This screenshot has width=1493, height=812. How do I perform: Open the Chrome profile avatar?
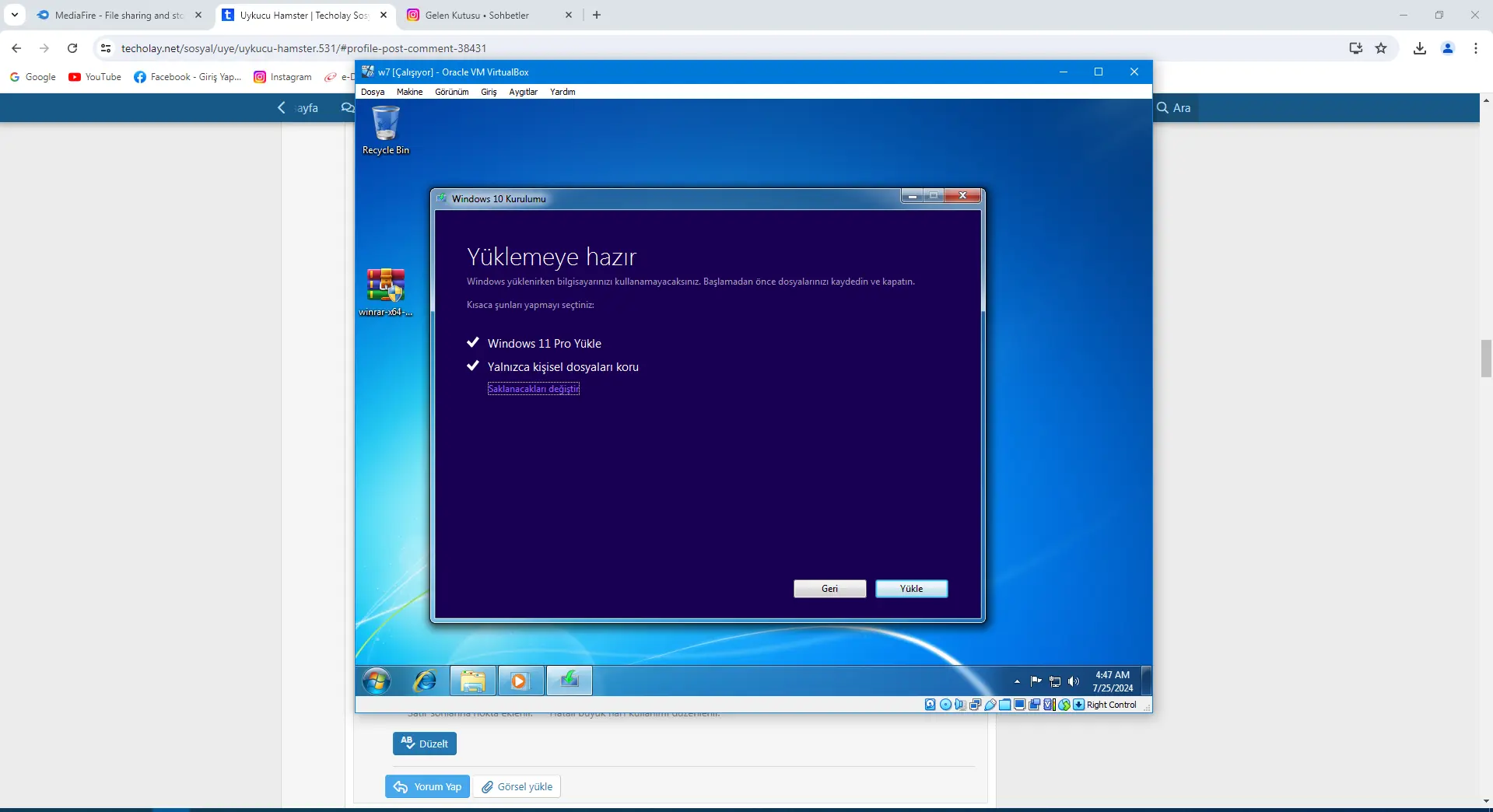coord(1448,48)
